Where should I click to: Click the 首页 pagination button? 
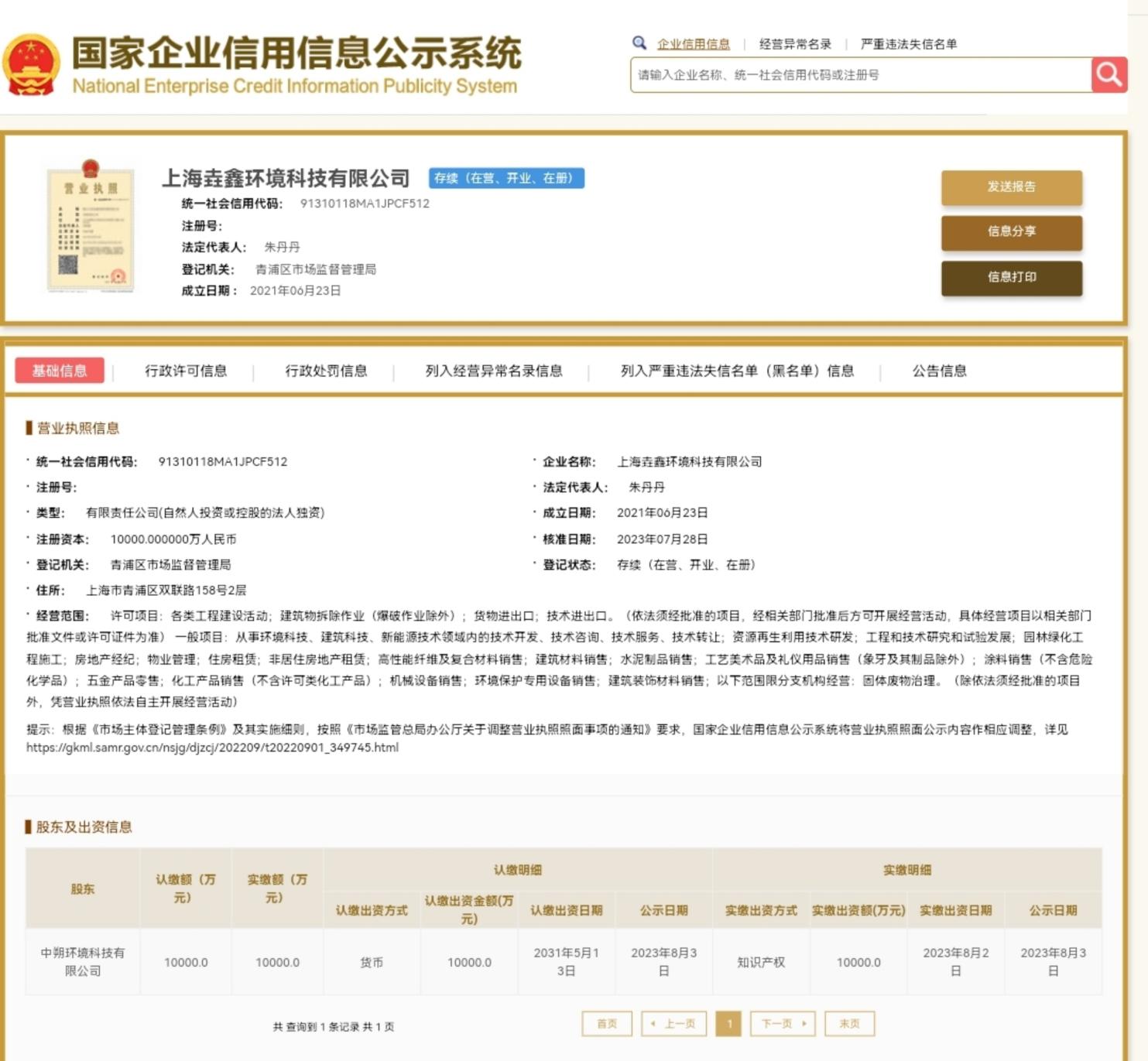pyautogui.click(x=607, y=1023)
